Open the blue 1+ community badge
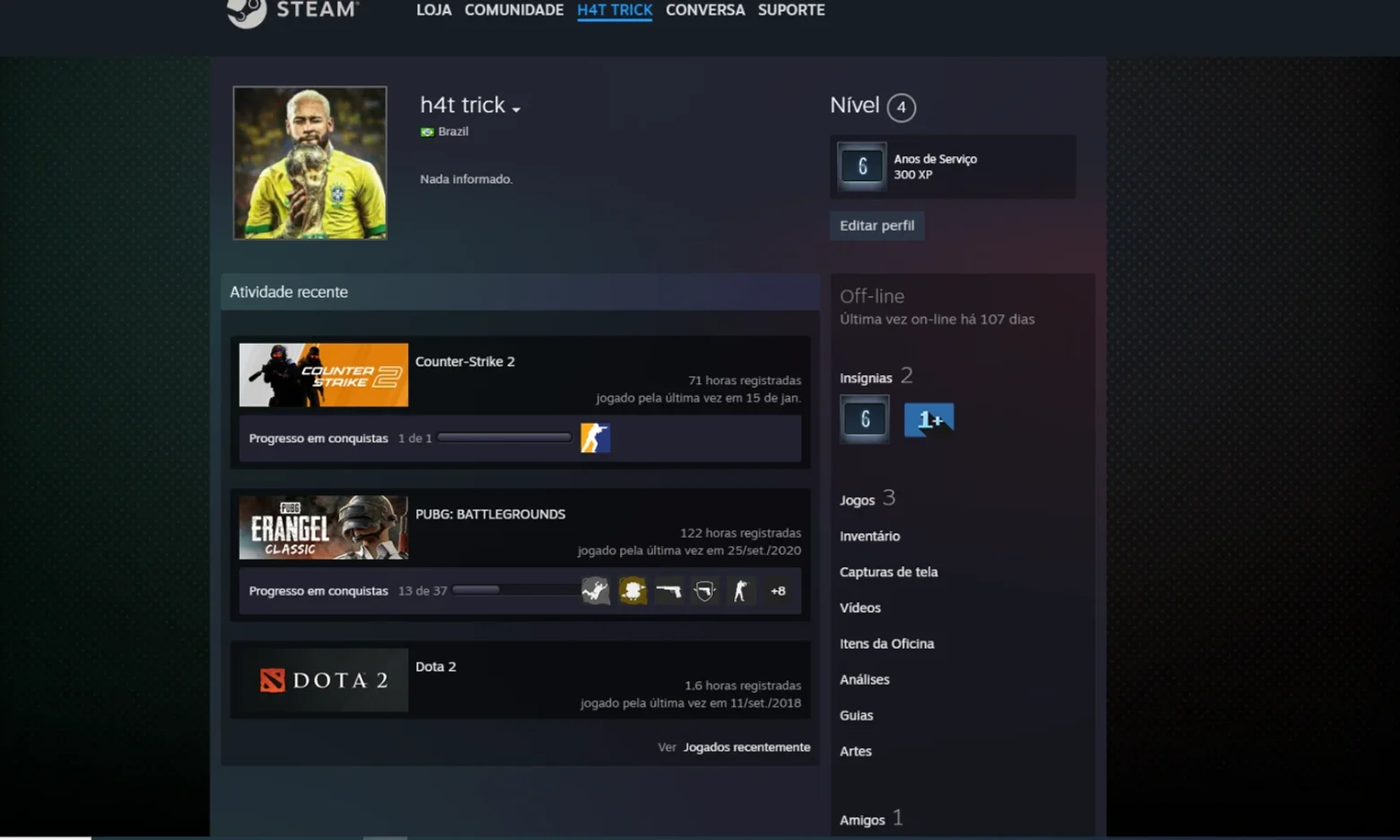Image resolution: width=1400 pixels, height=840 pixels. point(929,419)
